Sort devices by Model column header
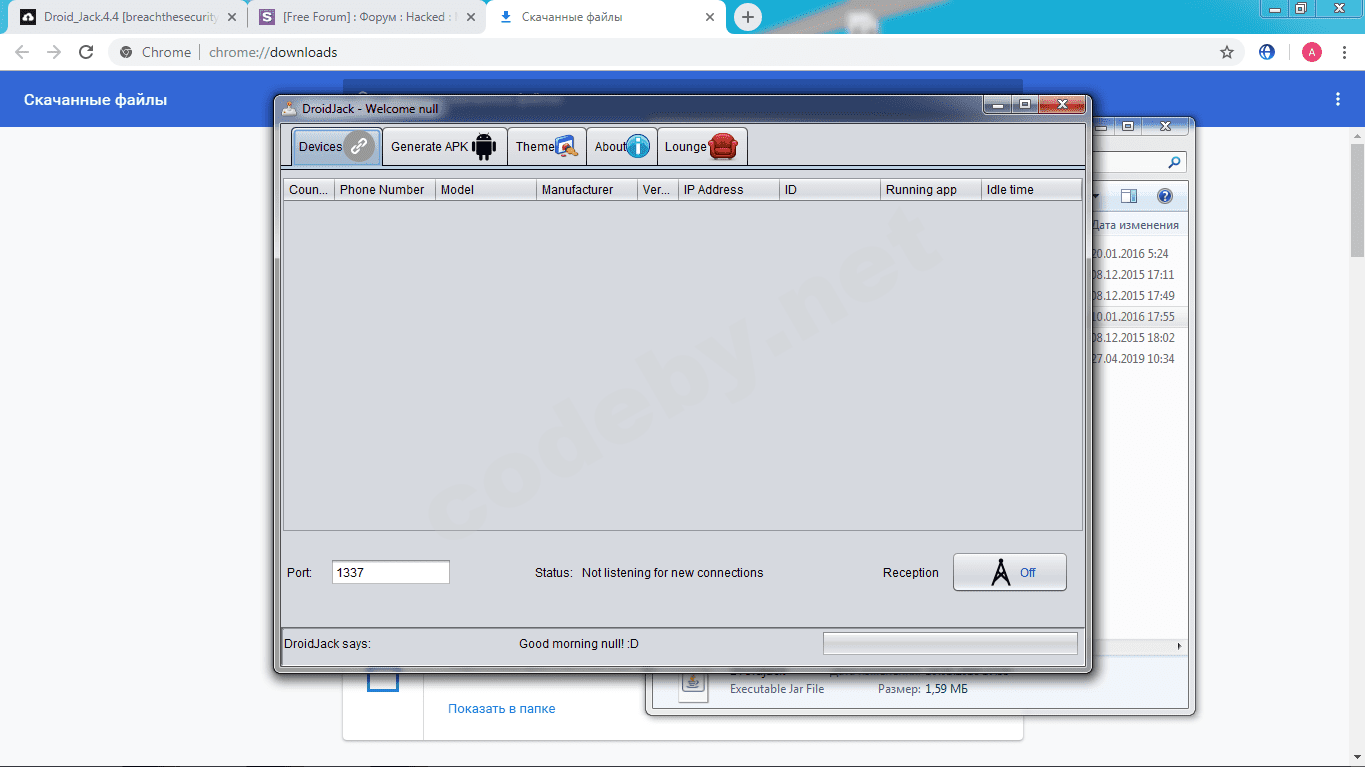The image size is (1365, 767). [x=486, y=189]
